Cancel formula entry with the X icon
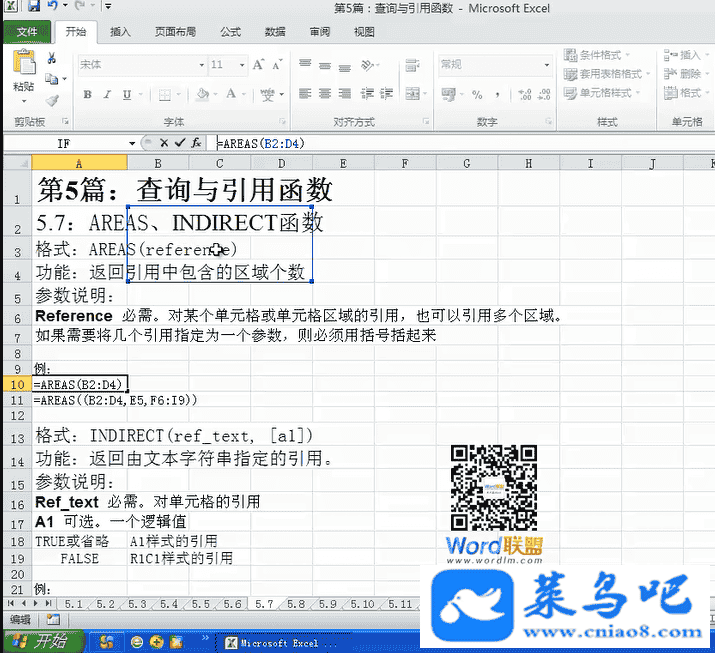Viewport: 715px width, 653px height. point(164,143)
